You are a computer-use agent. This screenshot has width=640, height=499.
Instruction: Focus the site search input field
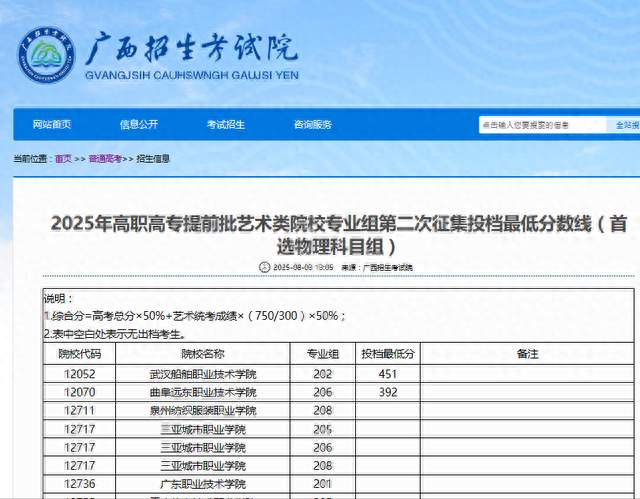(x=542, y=125)
